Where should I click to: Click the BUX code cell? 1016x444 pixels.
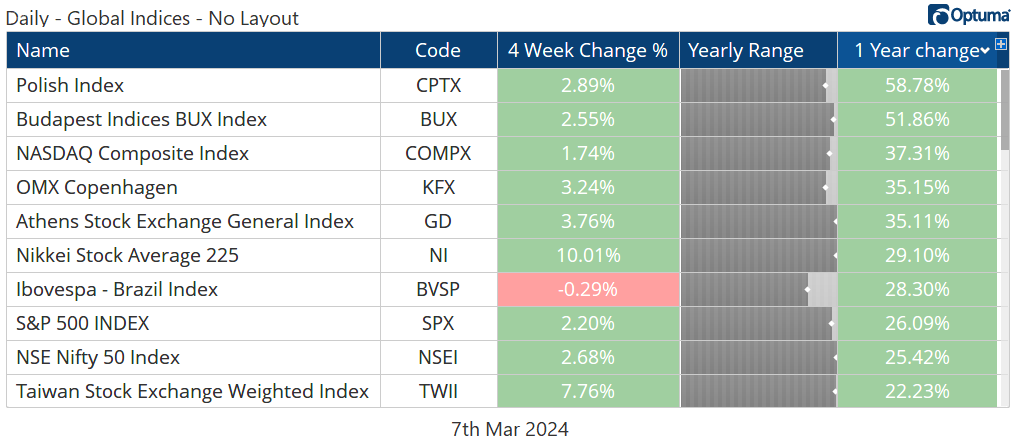(438, 120)
